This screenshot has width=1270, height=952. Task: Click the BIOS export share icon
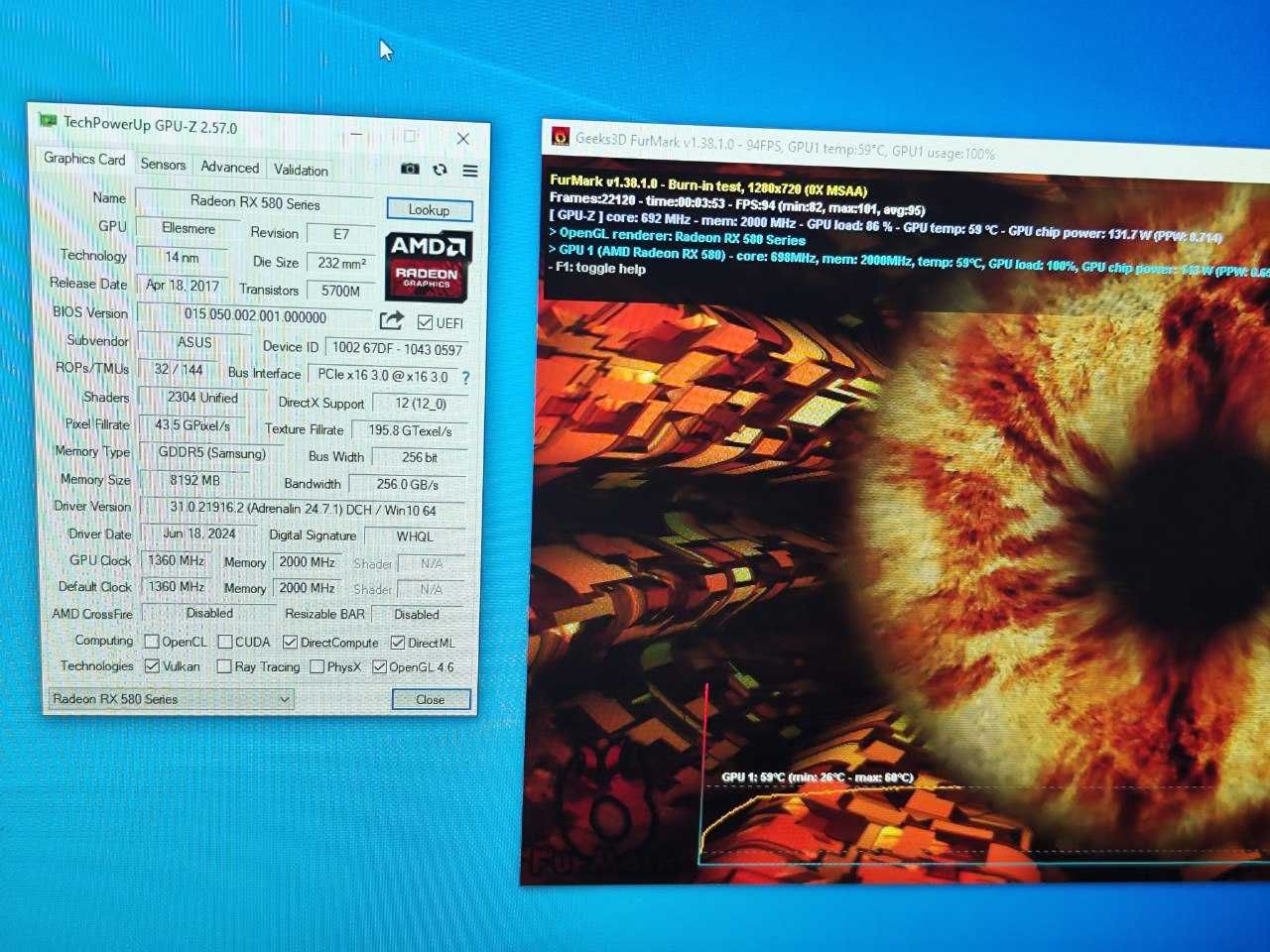(x=392, y=320)
